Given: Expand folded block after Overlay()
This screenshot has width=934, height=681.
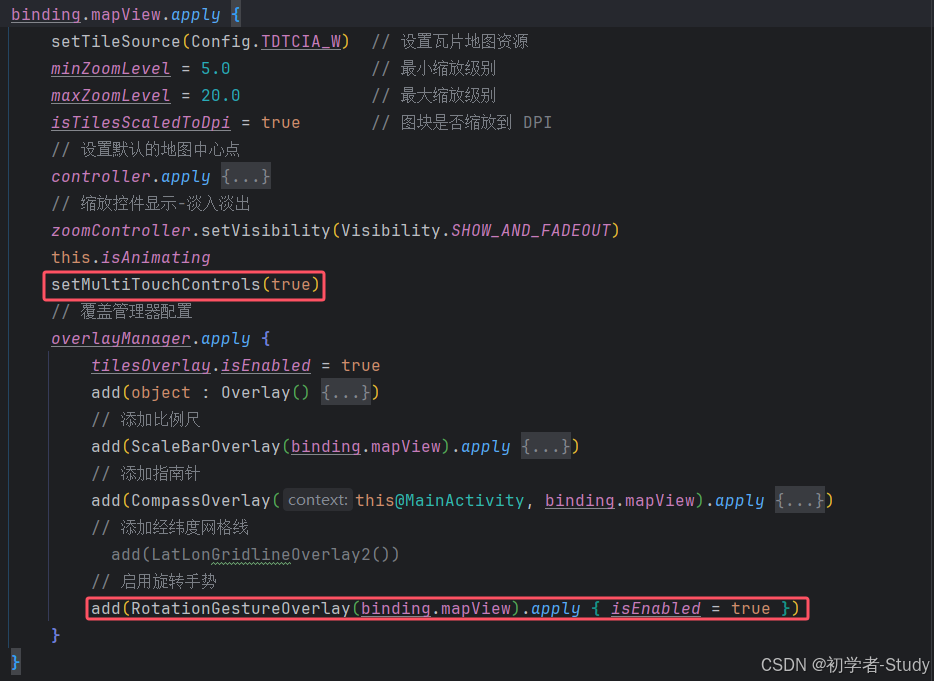Looking at the screenshot, I should [345, 392].
